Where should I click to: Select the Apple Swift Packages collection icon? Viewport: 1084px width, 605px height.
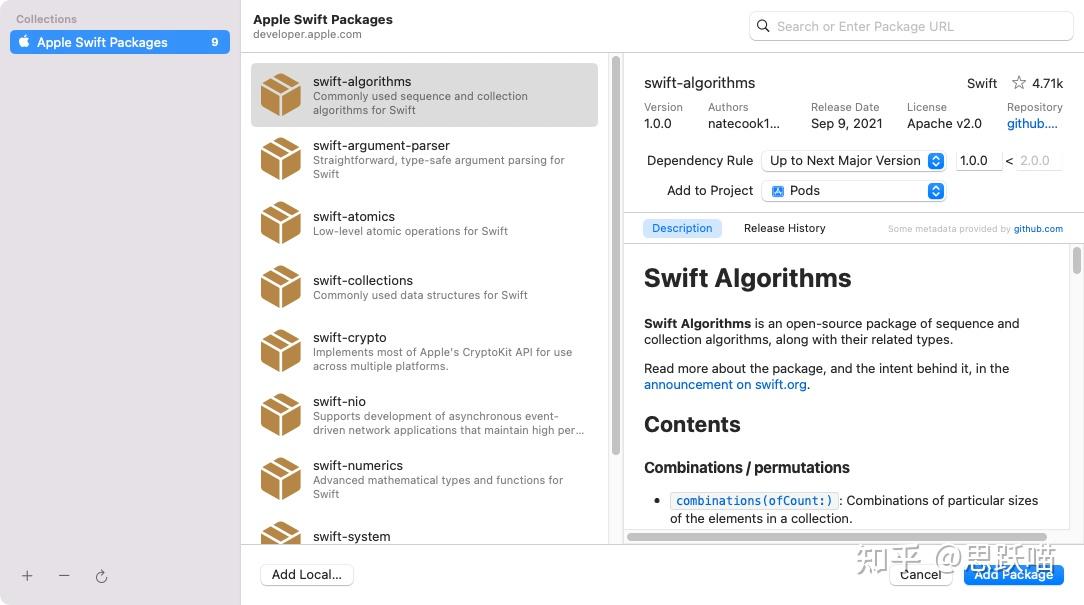click(23, 42)
